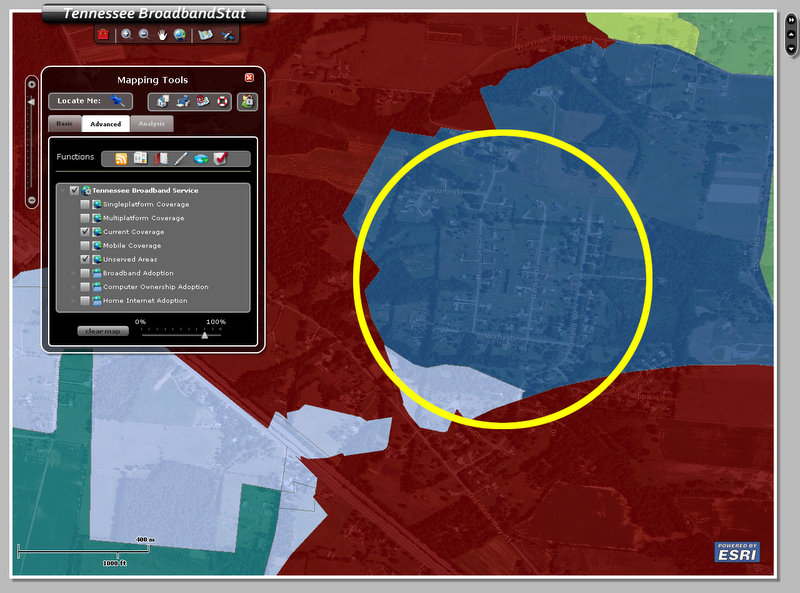
Task: Click the clear map button
Action: [x=103, y=331]
